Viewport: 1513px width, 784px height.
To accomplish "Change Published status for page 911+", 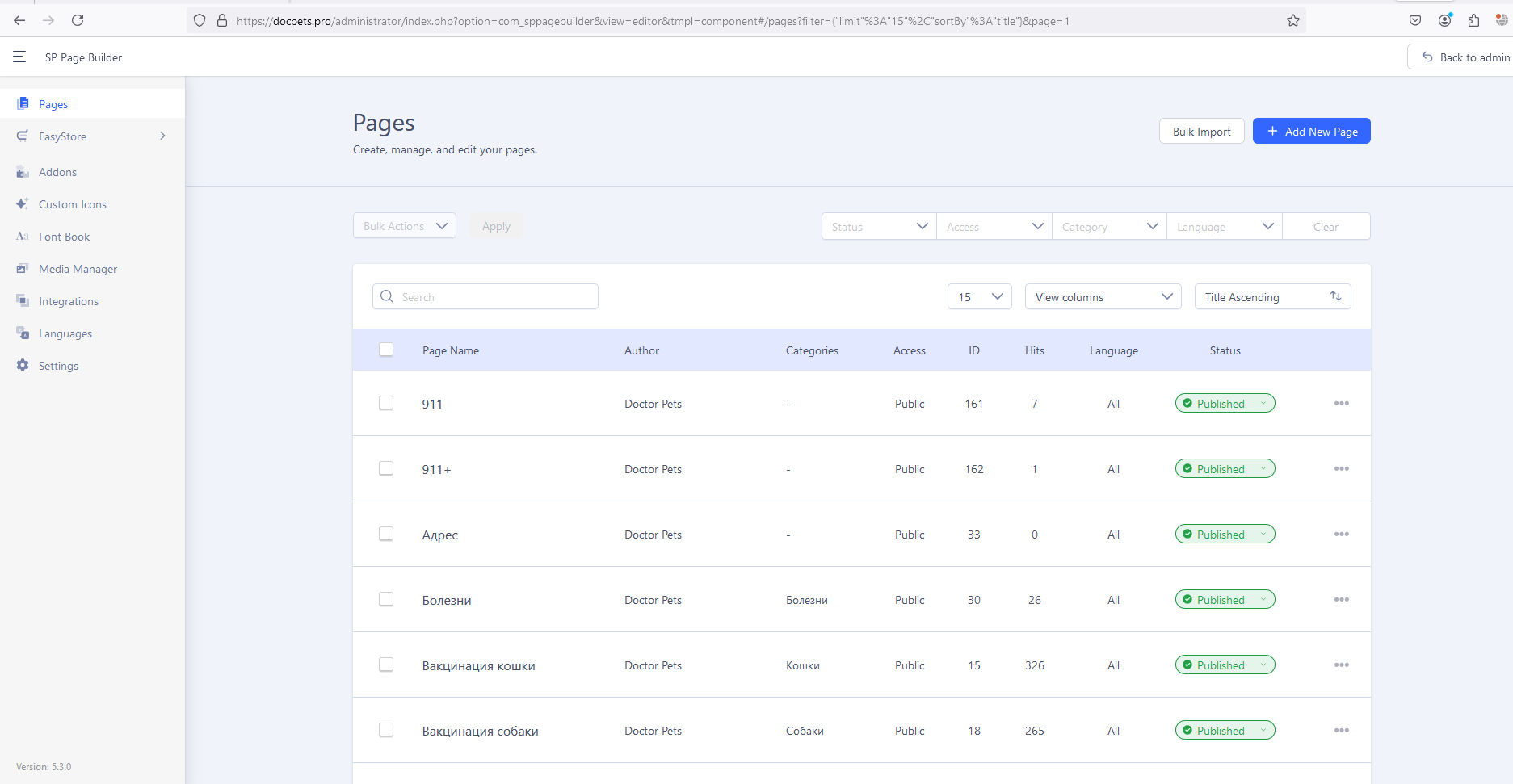I will coord(1225,468).
